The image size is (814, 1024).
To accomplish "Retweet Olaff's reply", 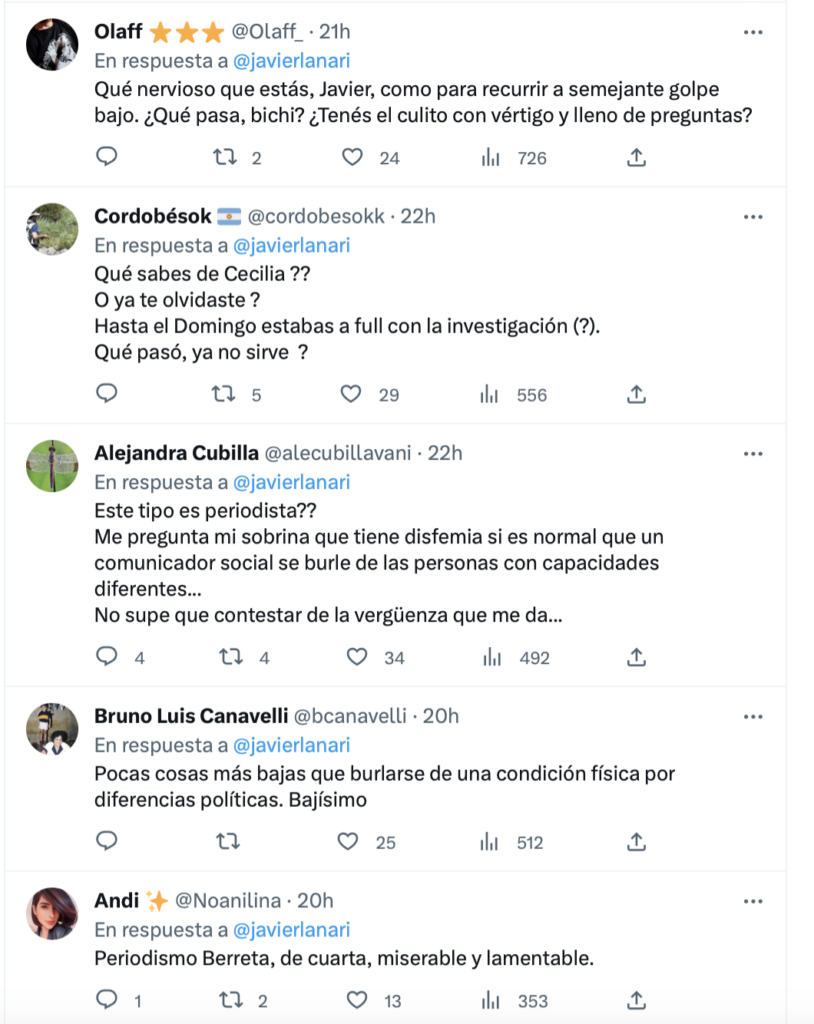I will 225,157.
